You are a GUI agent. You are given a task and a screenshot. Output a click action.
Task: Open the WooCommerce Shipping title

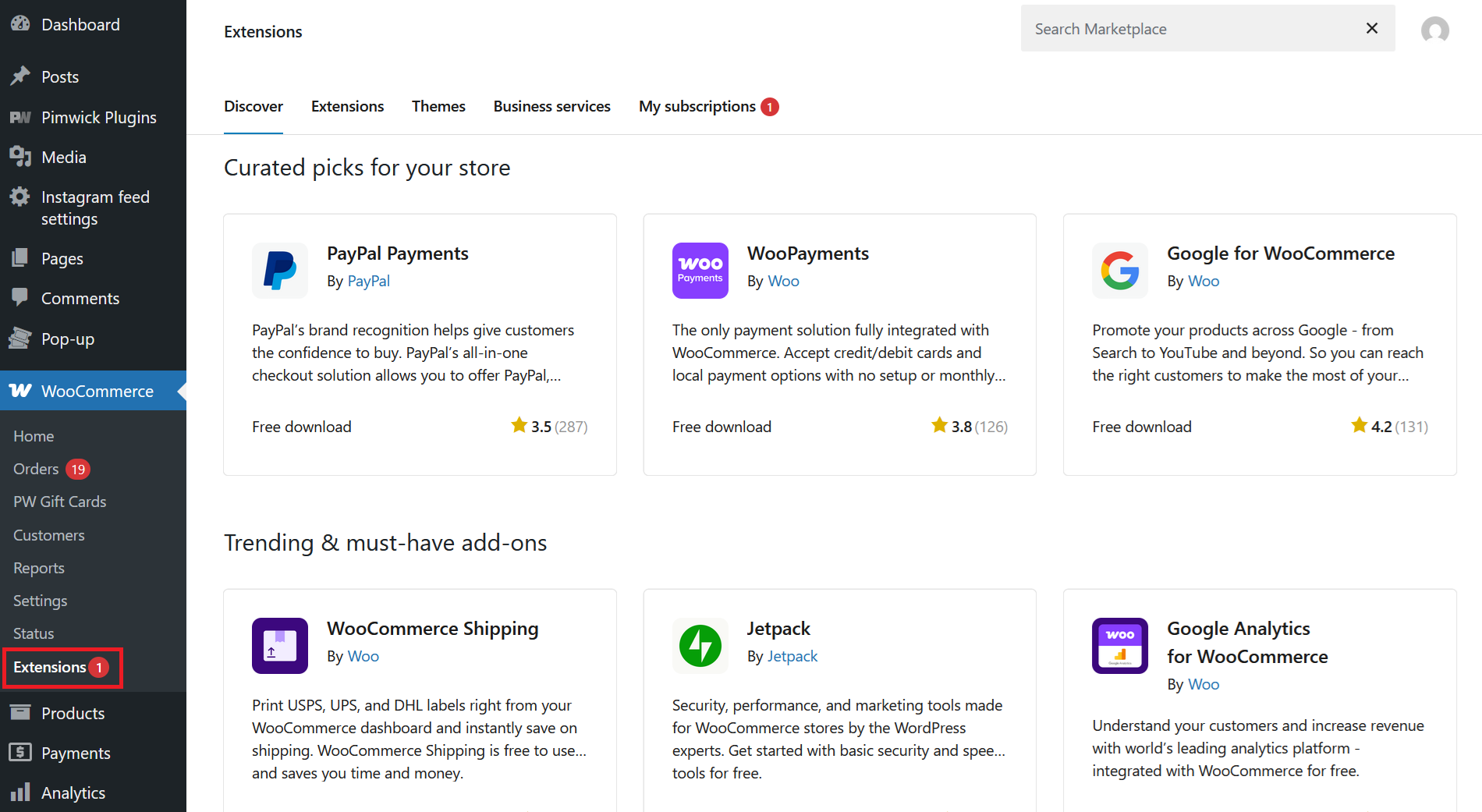(432, 629)
